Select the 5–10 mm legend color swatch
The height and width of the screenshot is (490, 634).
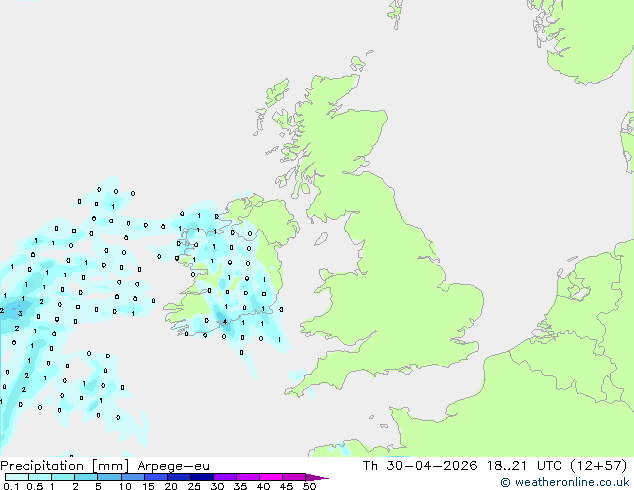[109, 477]
